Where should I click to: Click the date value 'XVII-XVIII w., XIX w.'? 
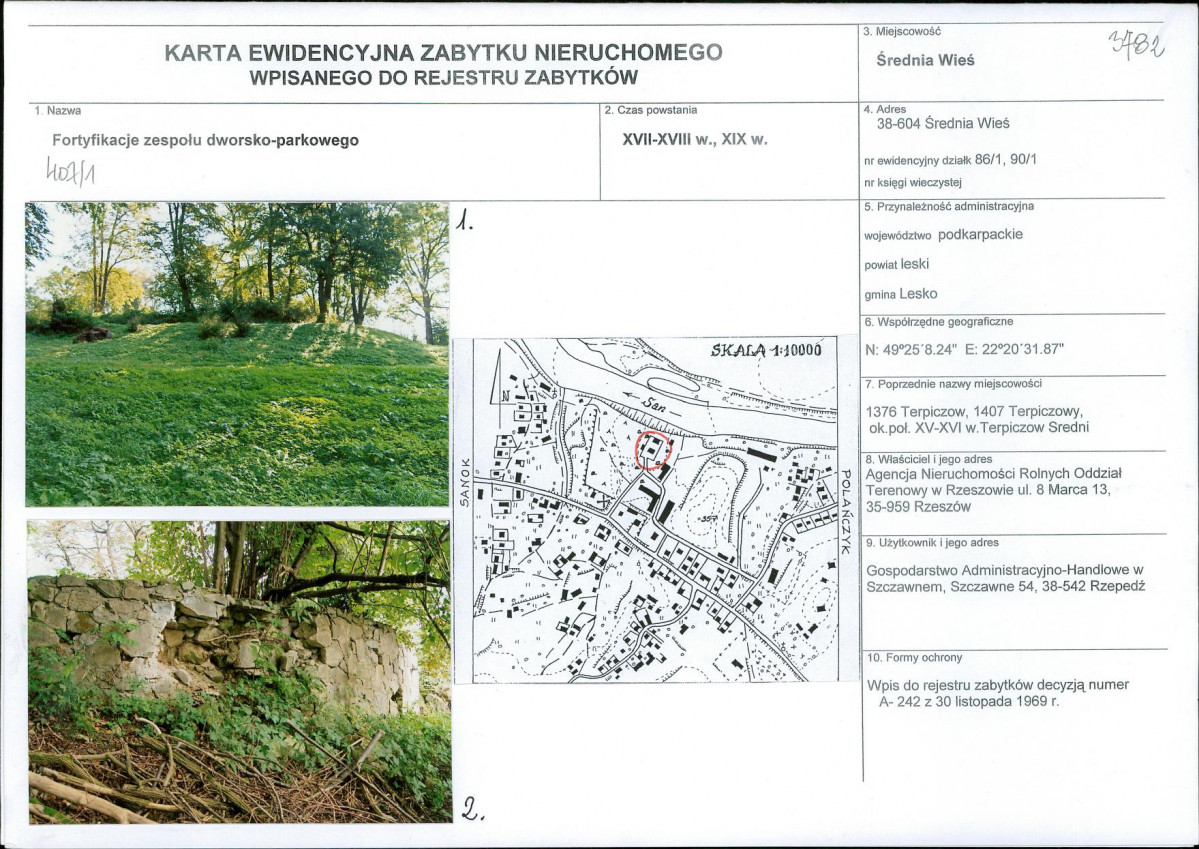(694, 140)
